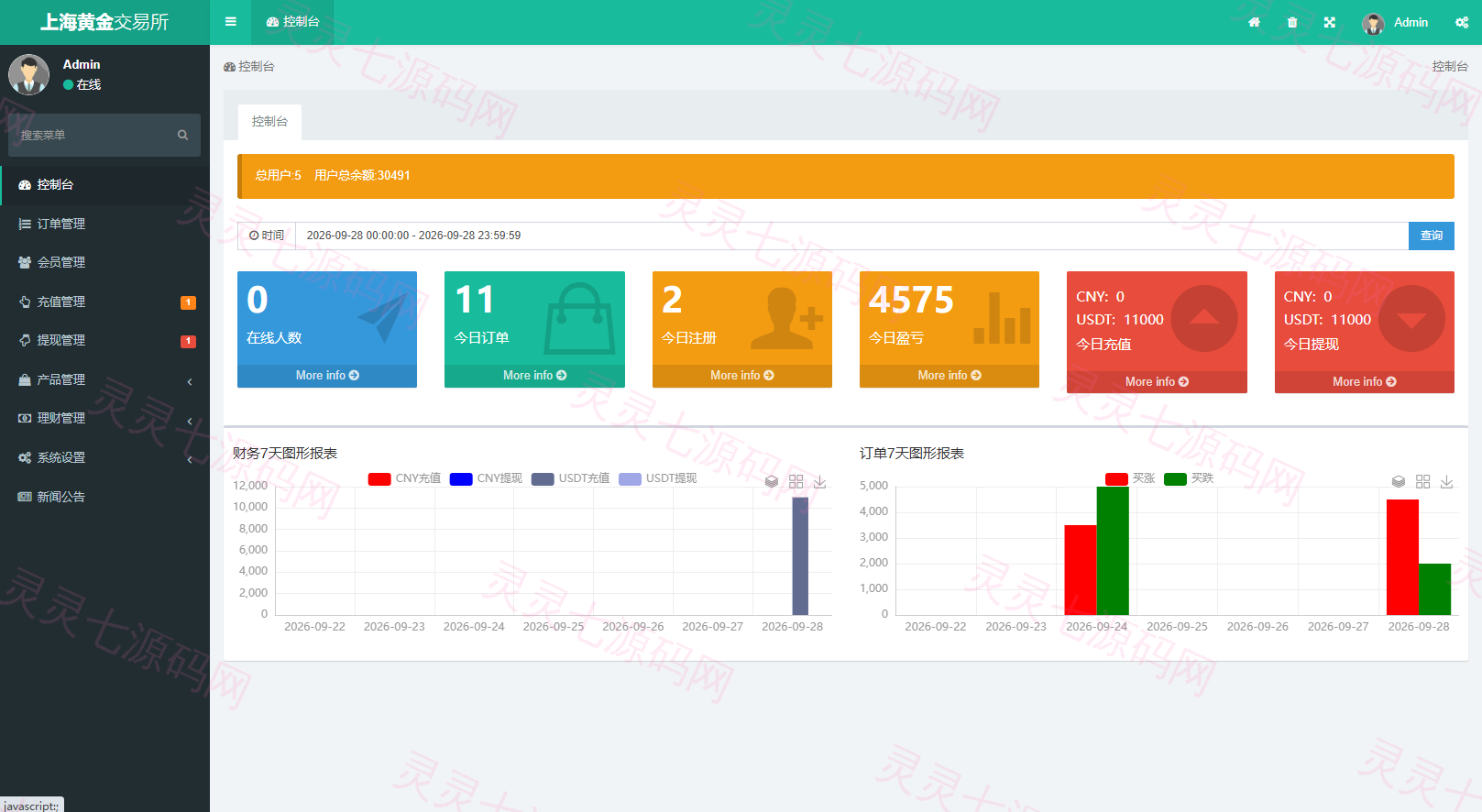Download the order chart as image
Screen dimensions: 1482x812
click(1447, 482)
